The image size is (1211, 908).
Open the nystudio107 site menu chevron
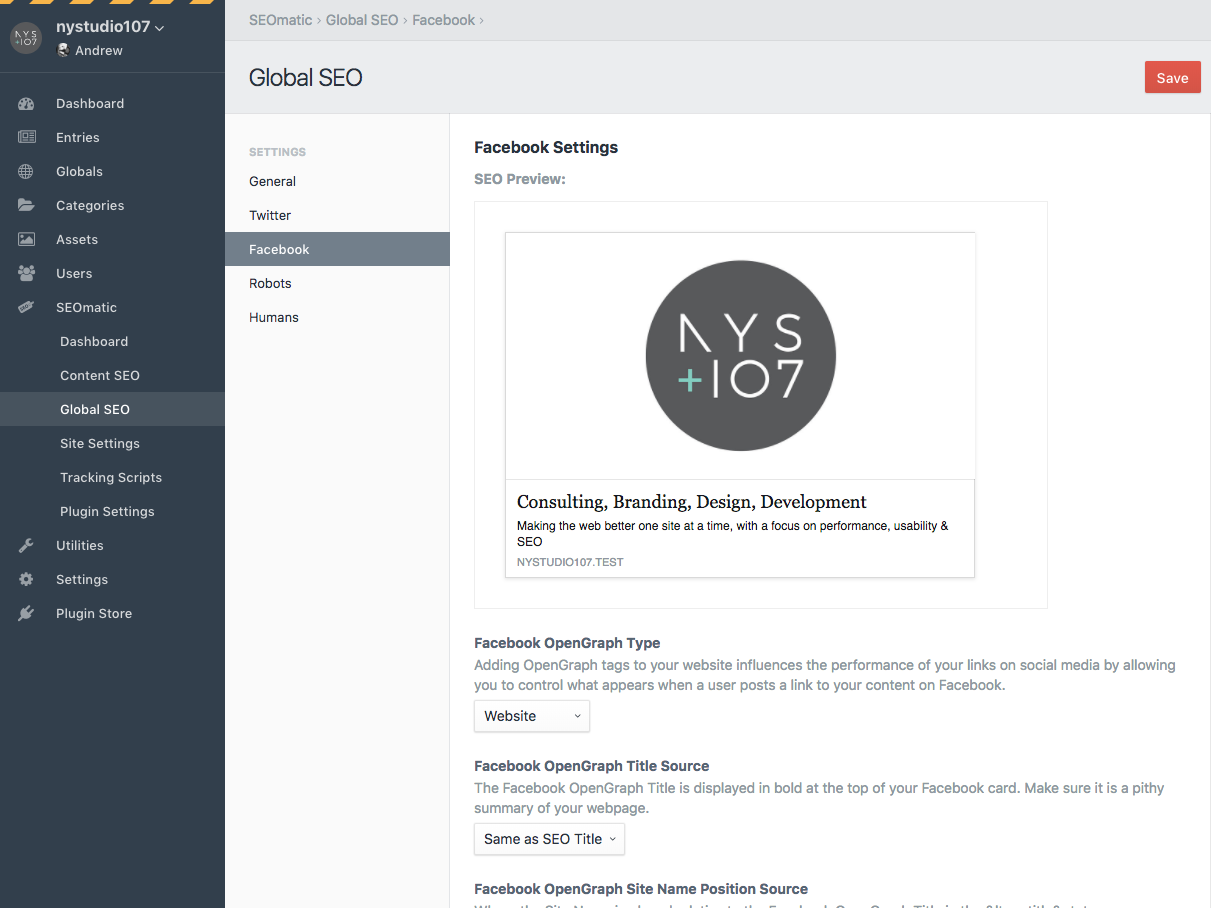click(x=160, y=28)
